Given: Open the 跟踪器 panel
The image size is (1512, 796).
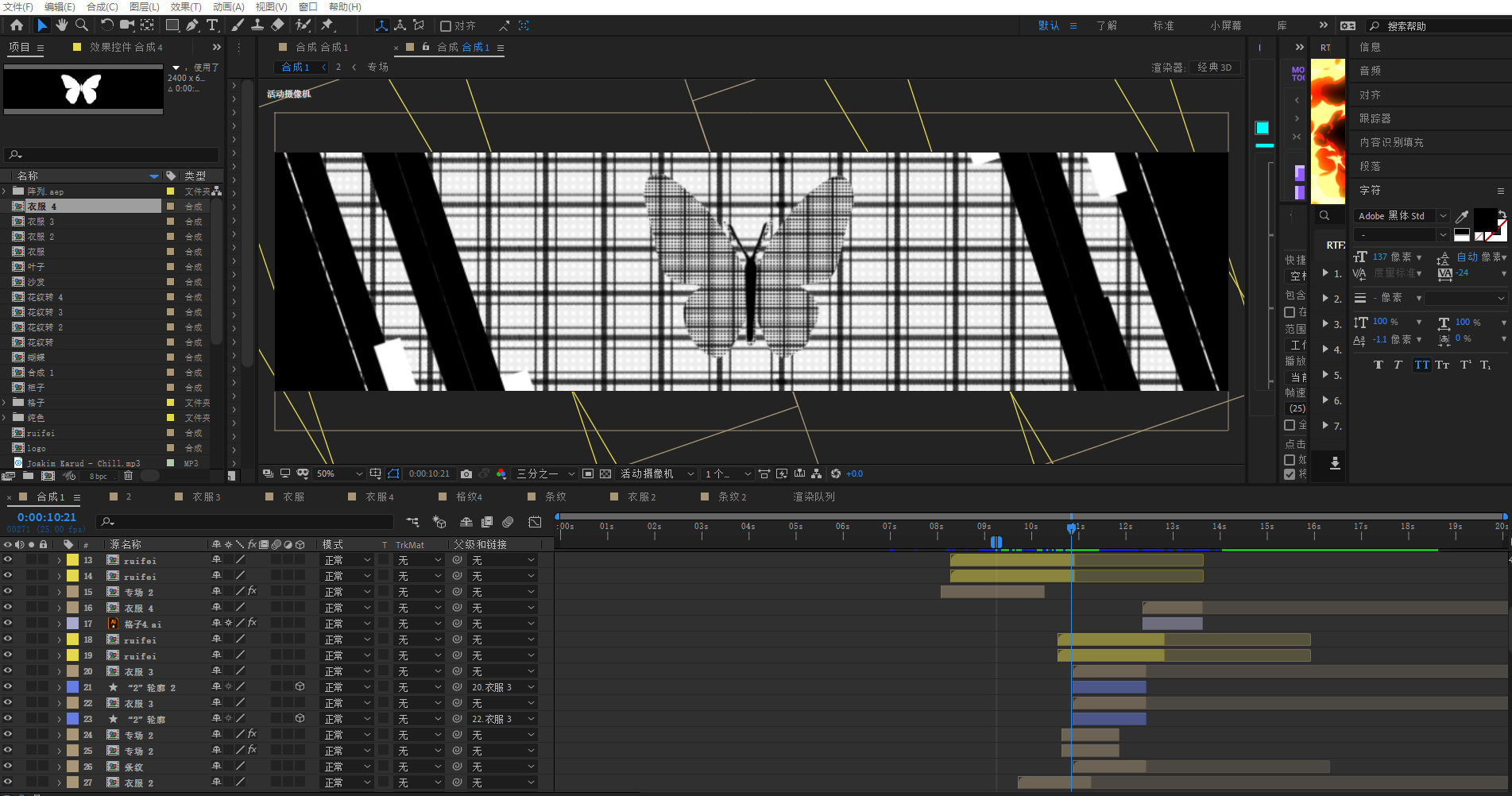Looking at the screenshot, I should click(x=1375, y=118).
